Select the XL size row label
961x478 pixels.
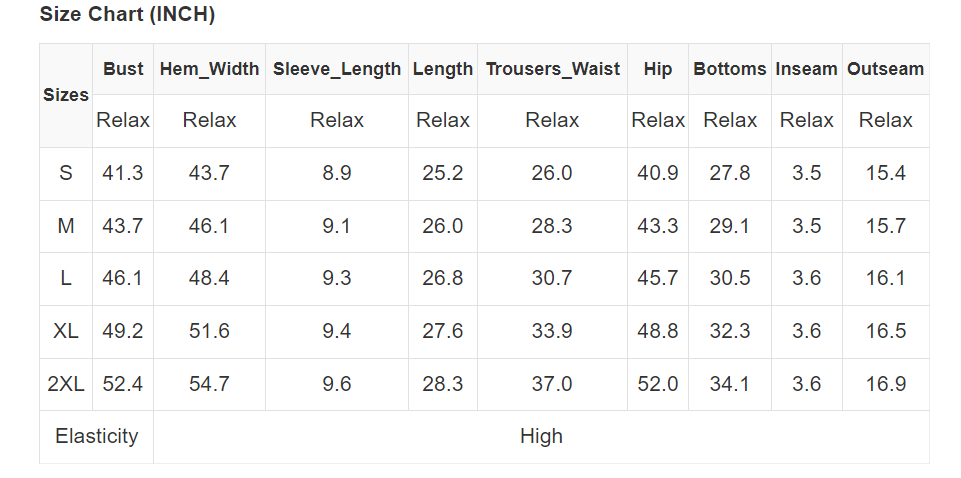(x=66, y=331)
